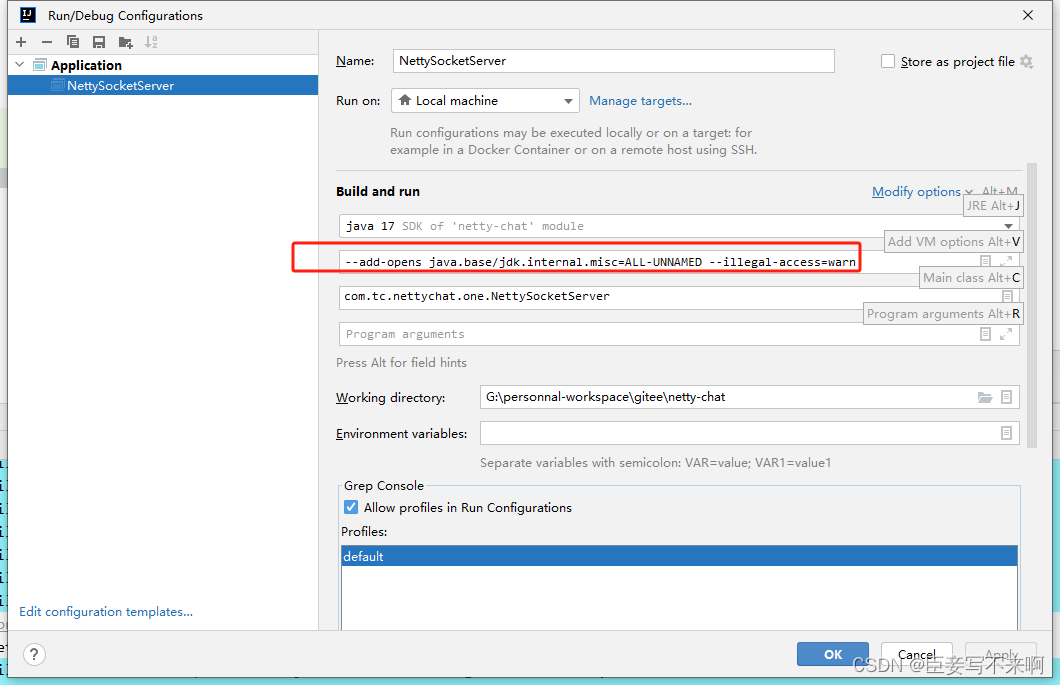1060x685 pixels.
Task: Open Manage targets link
Action: coord(640,100)
